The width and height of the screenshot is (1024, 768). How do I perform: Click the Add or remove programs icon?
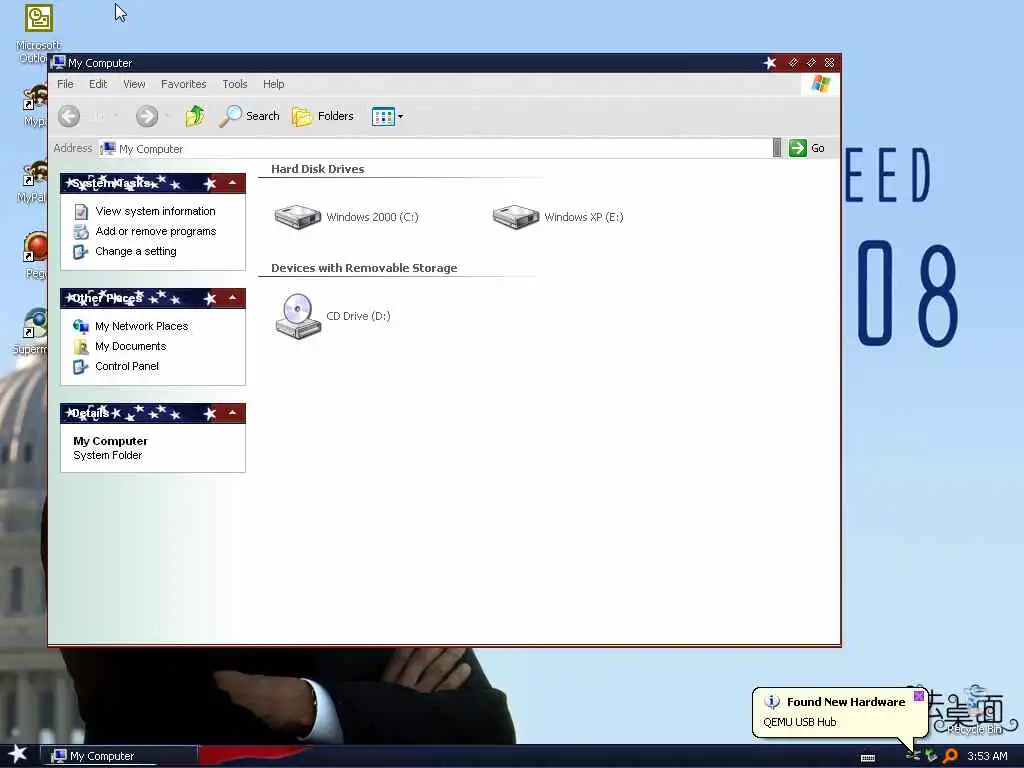[x=81, y=232]
